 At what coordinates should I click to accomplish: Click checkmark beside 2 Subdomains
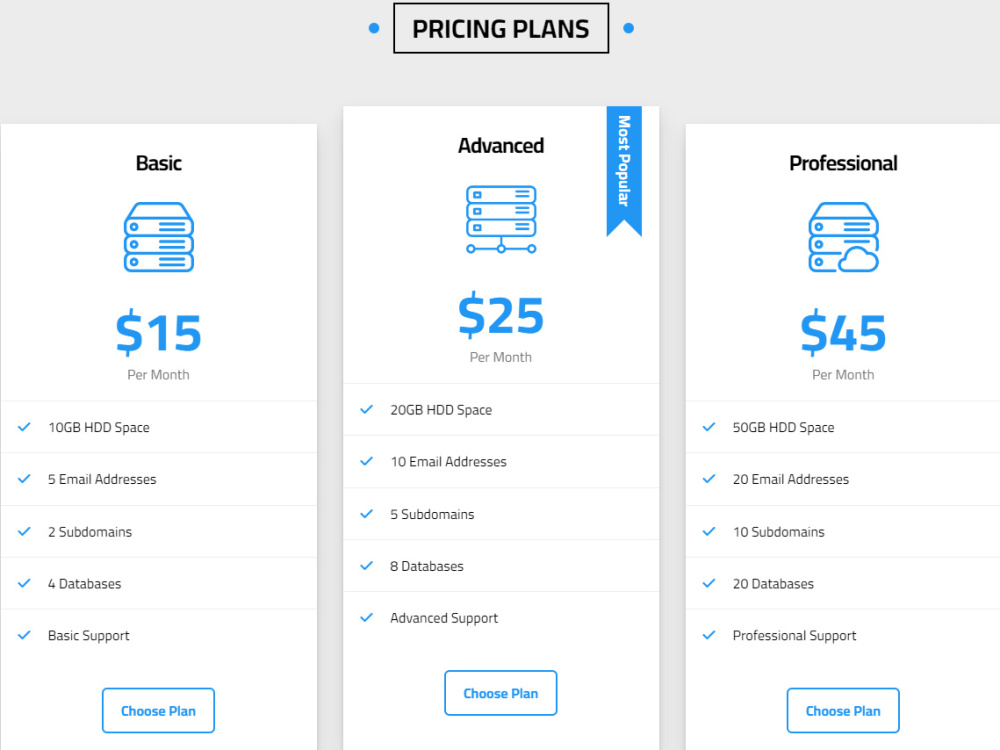click(24, 531)
